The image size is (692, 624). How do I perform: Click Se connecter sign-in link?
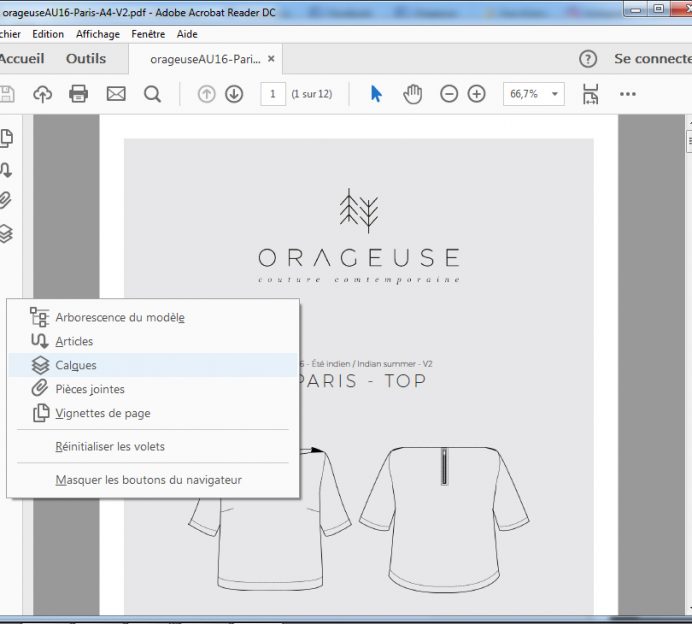[653, 59]
